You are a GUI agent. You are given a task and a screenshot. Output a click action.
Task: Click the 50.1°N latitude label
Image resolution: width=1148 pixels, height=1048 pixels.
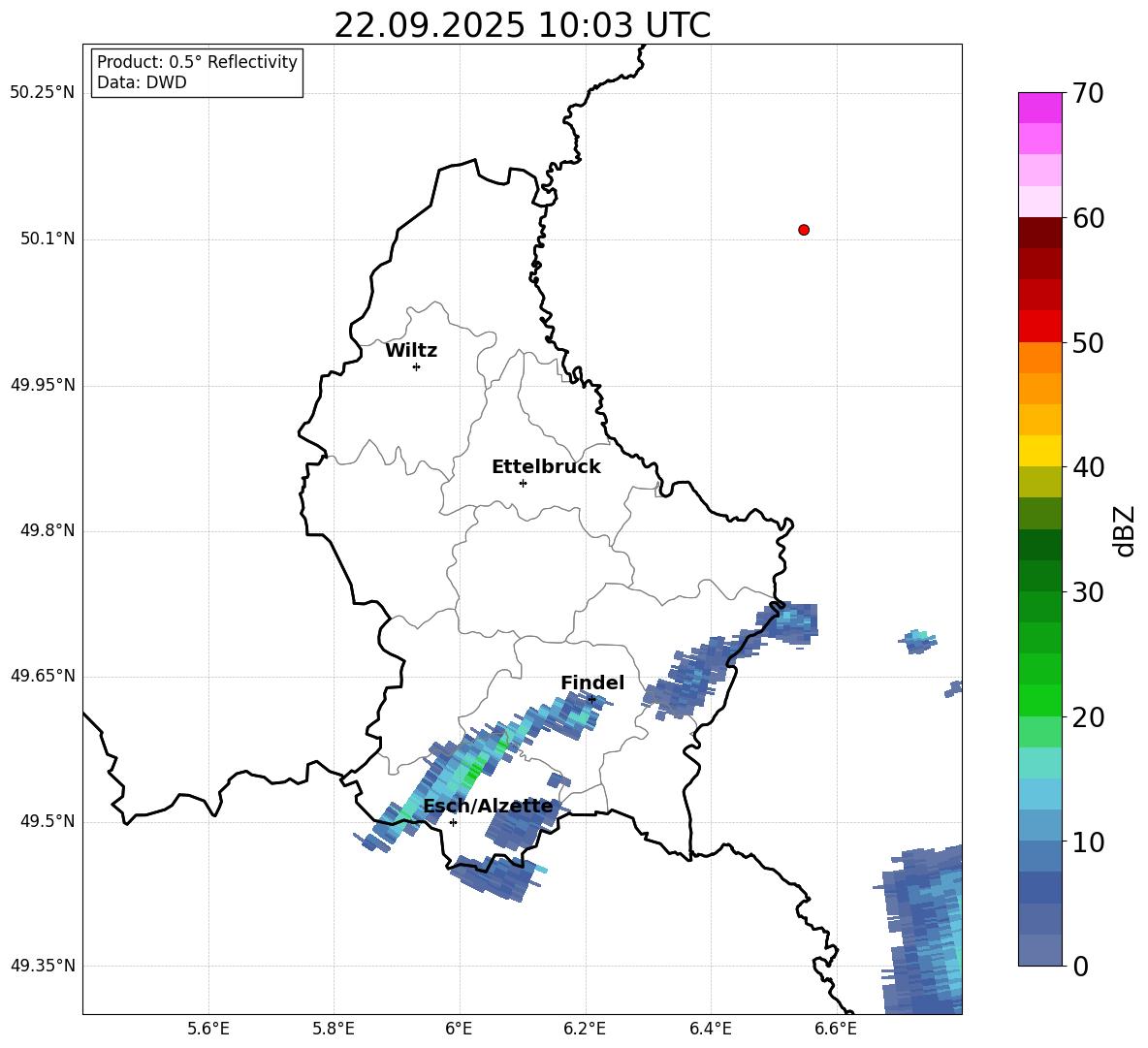click(47, 238)
